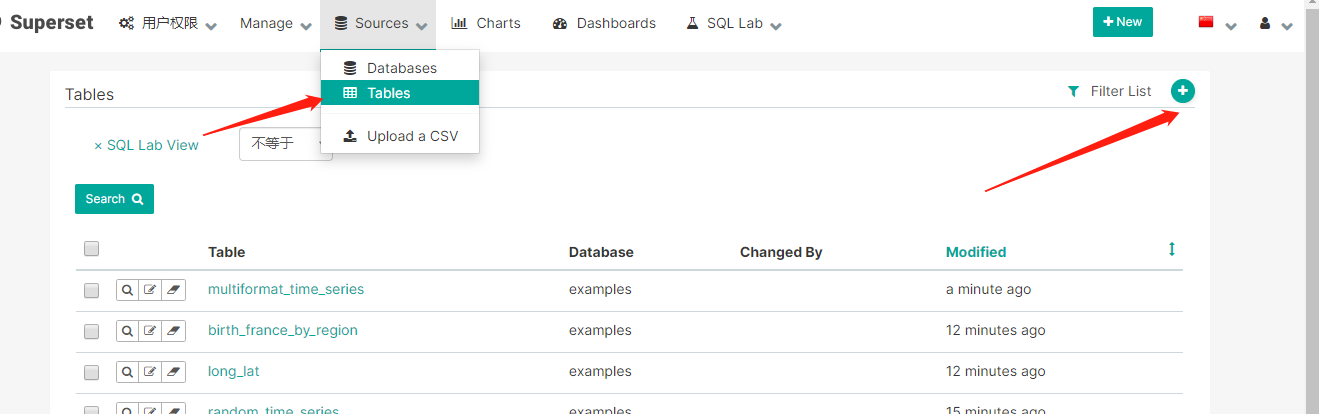
Task: Click edit icon for birth_france_by_region row
Action: pos(151,331)
